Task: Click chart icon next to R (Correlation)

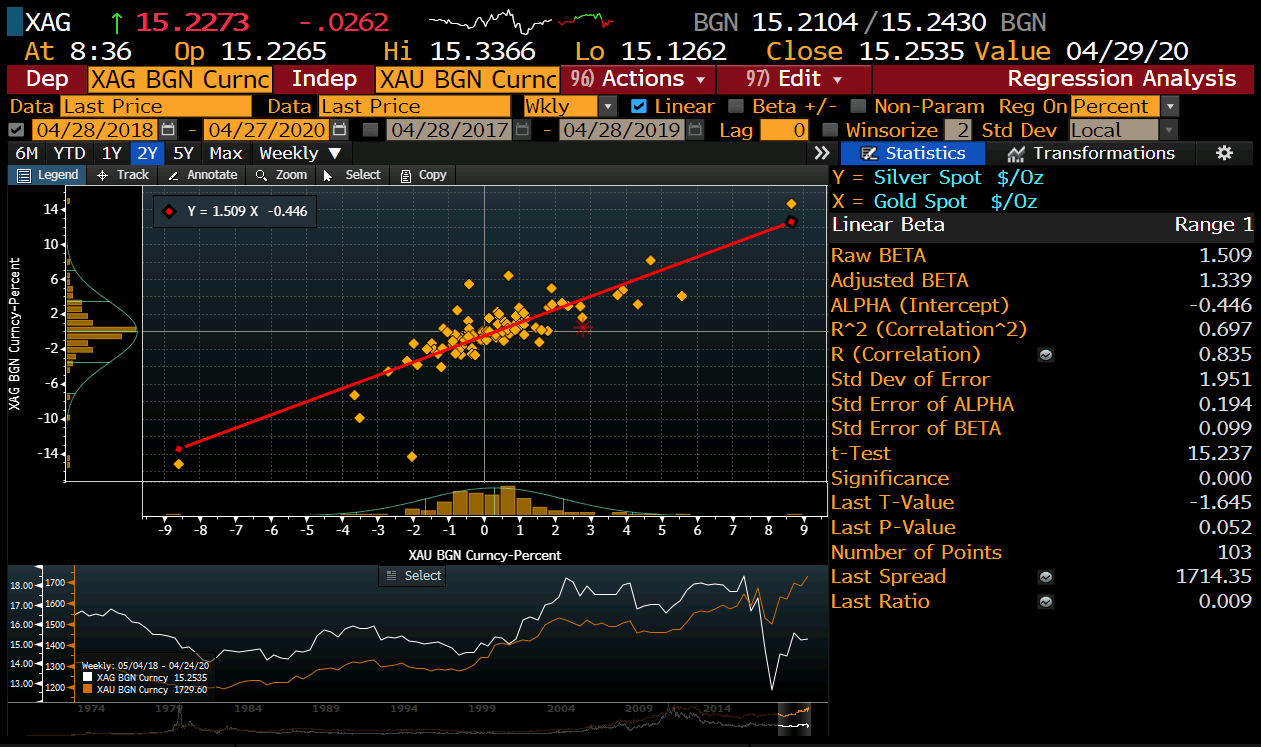Action: pyautogui.click(x=1046, y=355)
